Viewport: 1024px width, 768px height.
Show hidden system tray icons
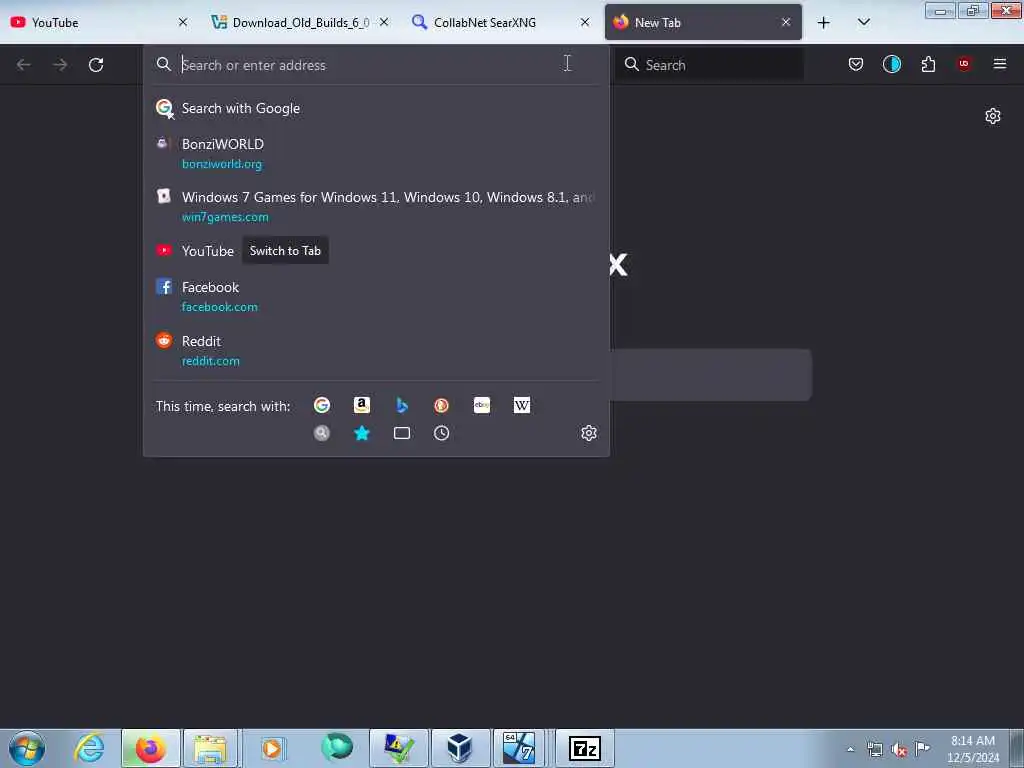[x=850, y=749]
